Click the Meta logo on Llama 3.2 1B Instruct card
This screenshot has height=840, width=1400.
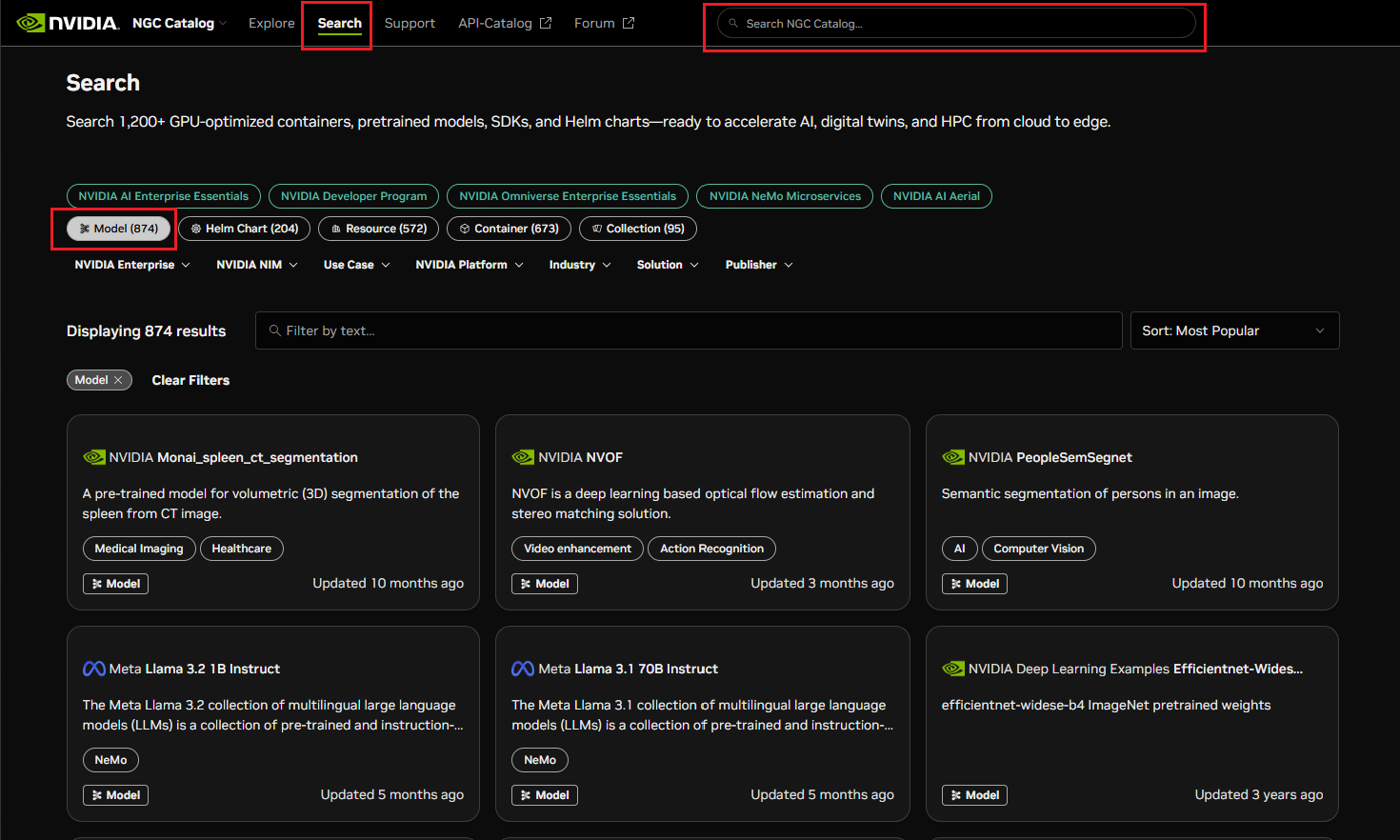point(94,669)
